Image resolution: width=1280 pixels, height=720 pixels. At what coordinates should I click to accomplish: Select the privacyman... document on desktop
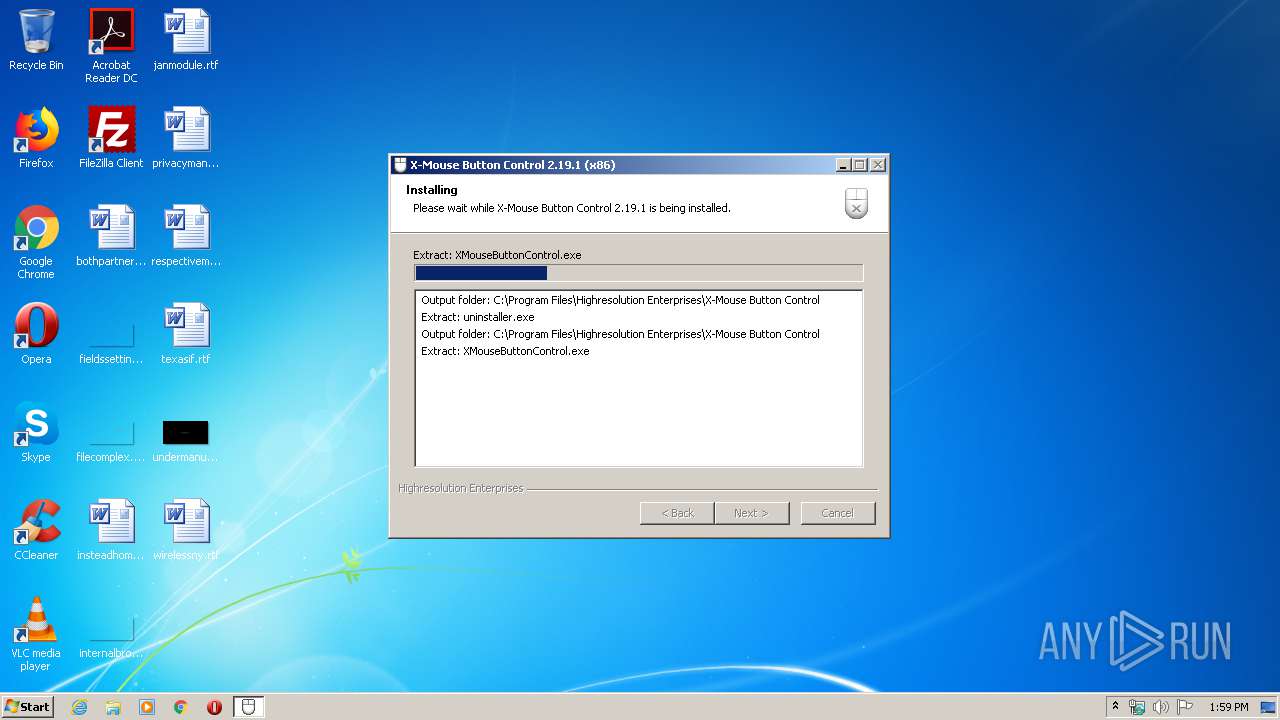point(186,138)
